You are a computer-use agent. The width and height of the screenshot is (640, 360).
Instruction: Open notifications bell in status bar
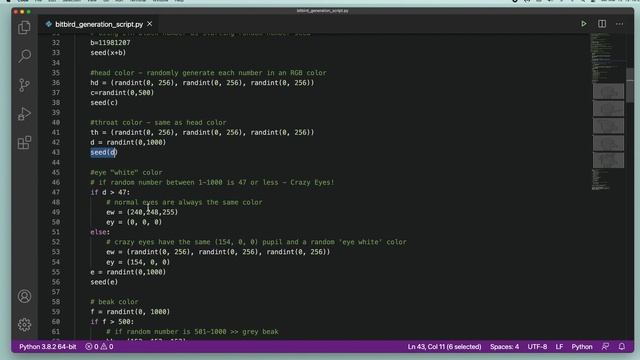click(x=622, y=347)
